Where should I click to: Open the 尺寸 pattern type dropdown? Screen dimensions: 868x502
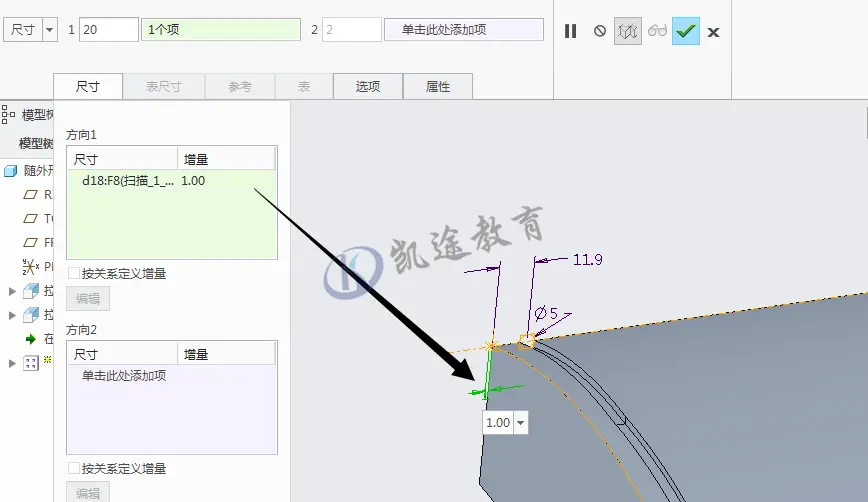[49, 30]
